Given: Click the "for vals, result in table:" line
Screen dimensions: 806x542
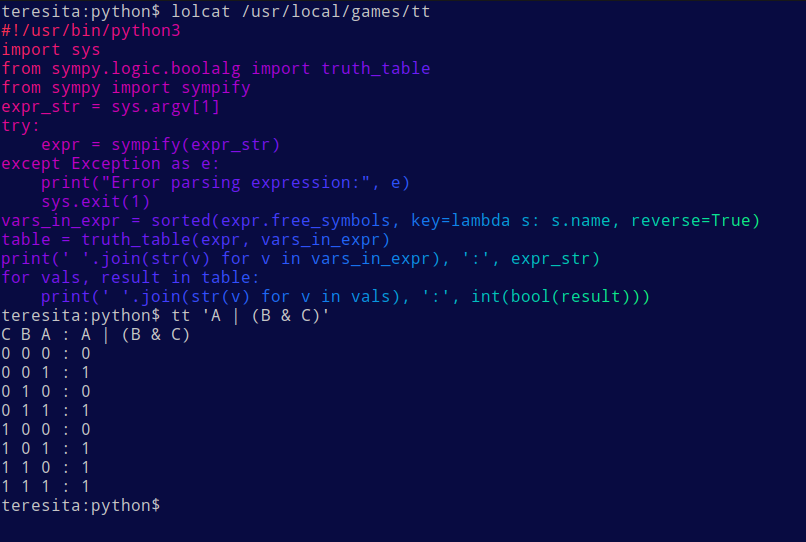Looking at the screenshot, I should pyautogui.click(x=130, y=278).
